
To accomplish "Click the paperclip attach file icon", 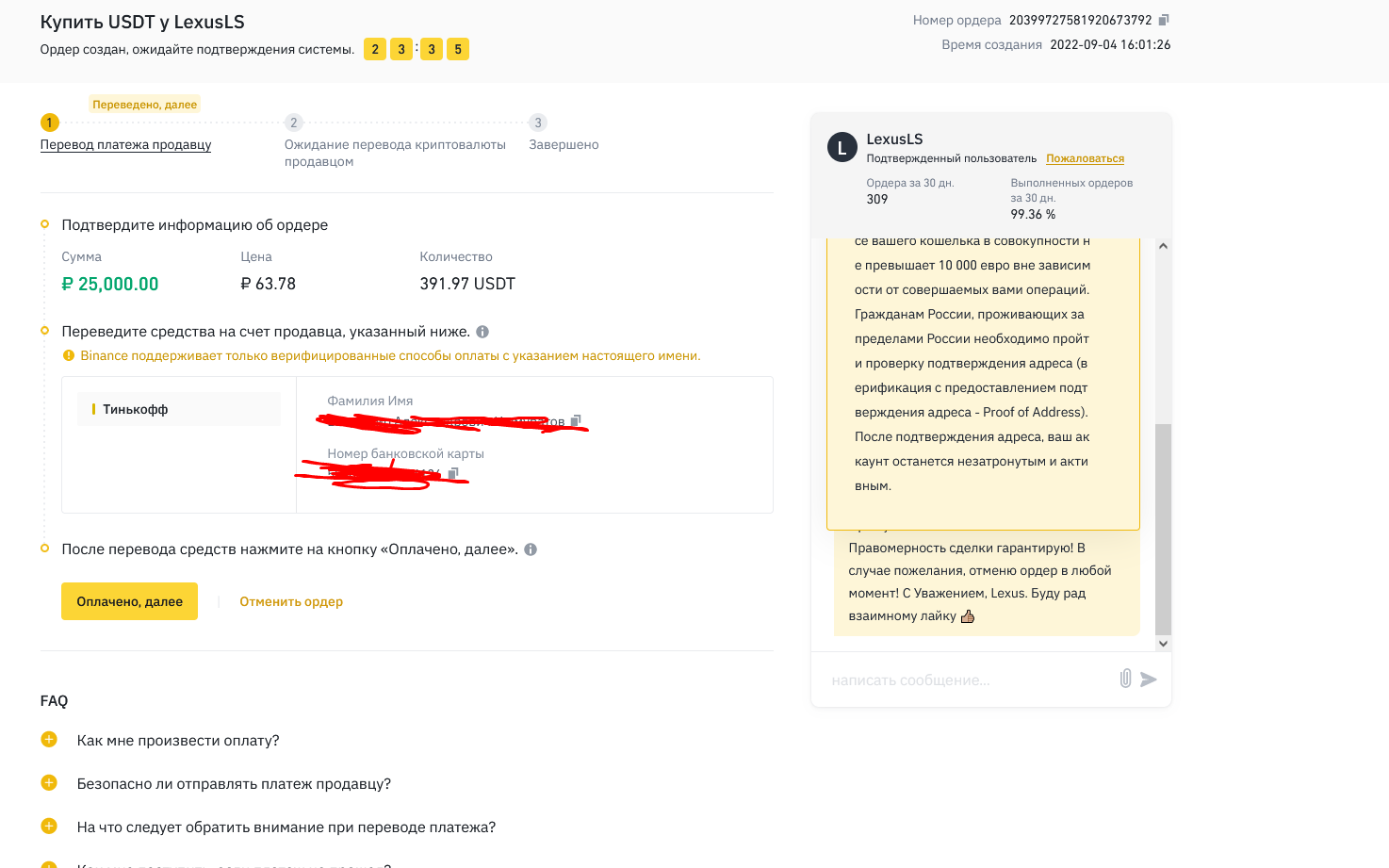I will 1125,679.
